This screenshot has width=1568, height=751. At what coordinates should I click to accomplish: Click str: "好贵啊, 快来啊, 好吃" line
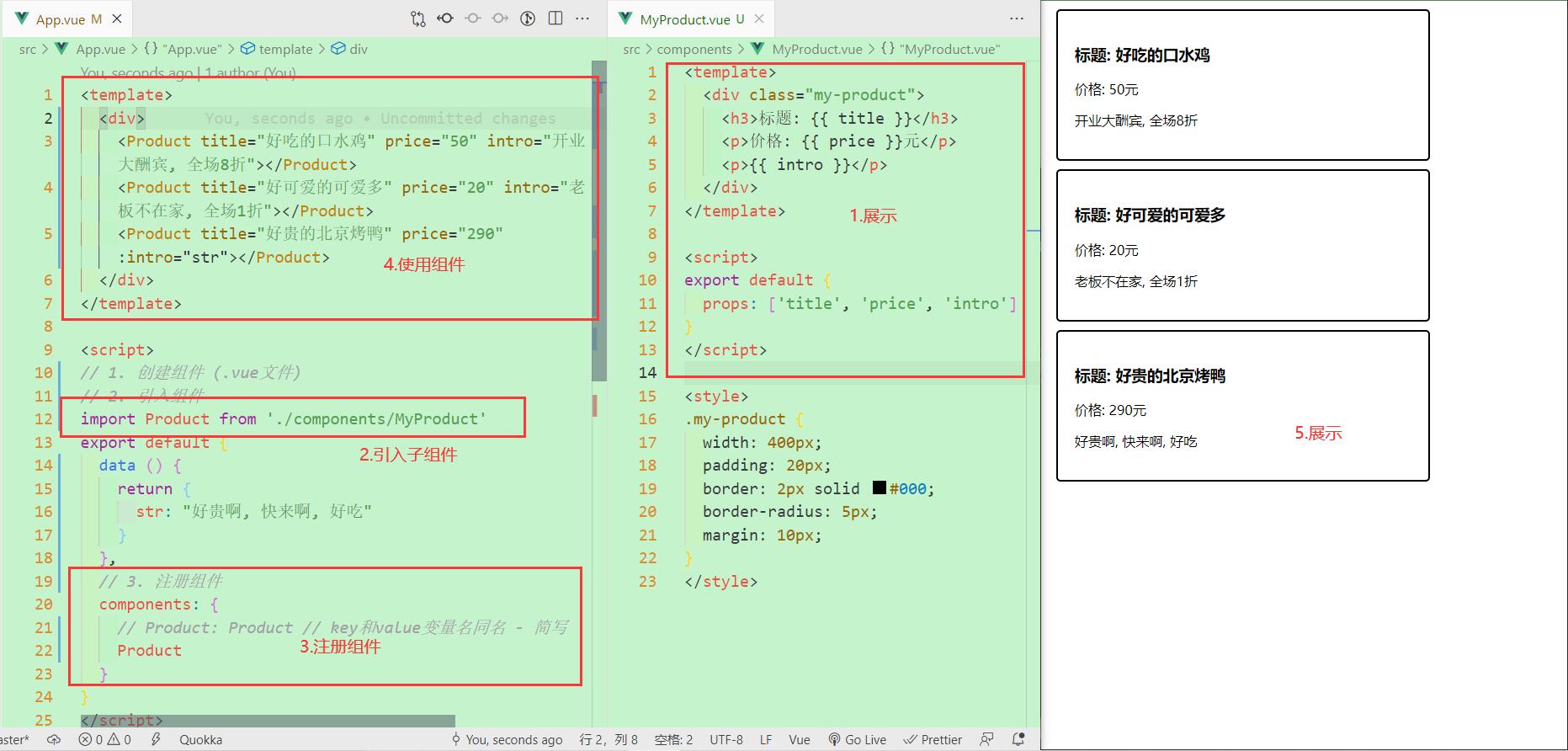coord(254,512)
